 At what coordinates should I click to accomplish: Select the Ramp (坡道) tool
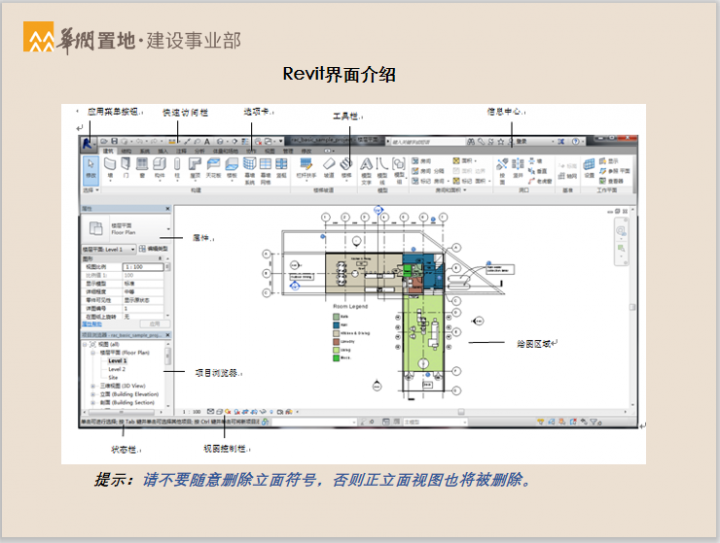click(x=329, y=167)
